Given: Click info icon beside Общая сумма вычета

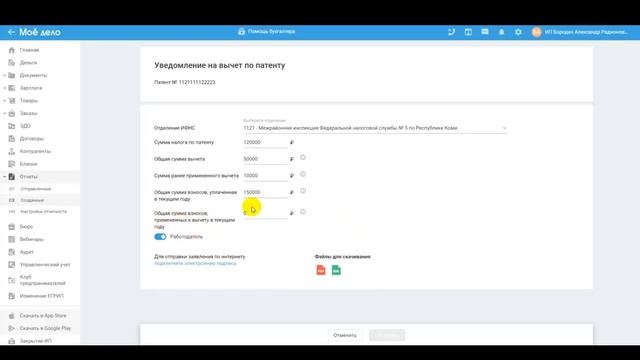Looking at the screenshot, I should tap(303, 157).
